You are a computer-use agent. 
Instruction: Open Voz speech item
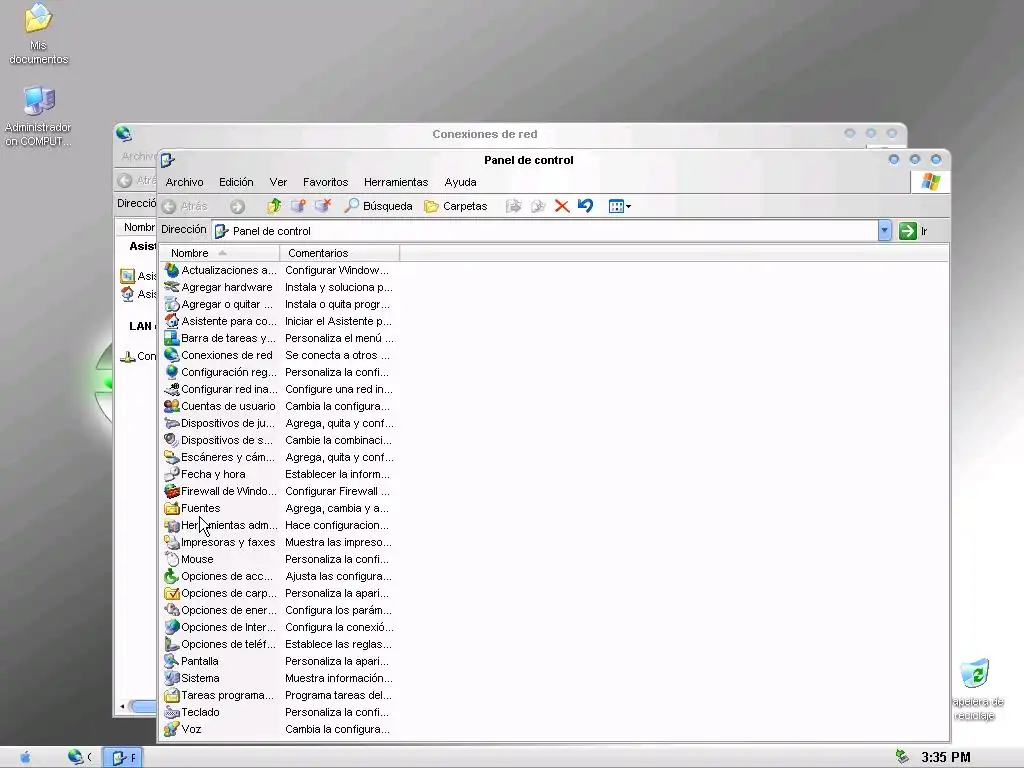(x=183, y=728)
